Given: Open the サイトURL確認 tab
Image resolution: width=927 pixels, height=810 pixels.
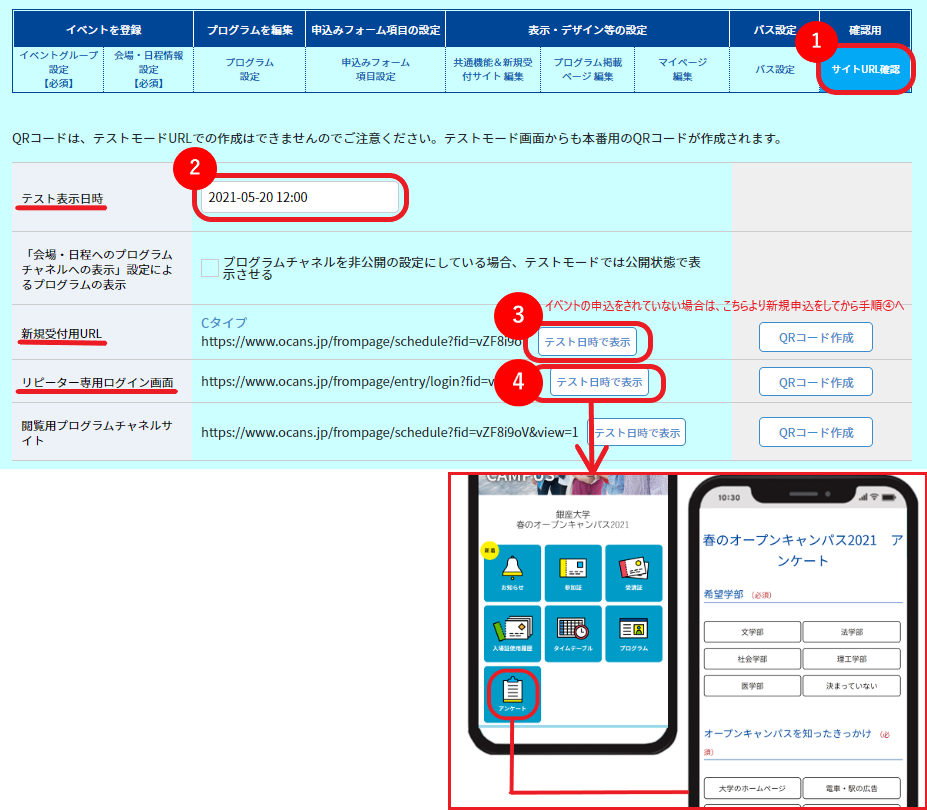Looking at the screenshot, I should [x=865, y=69].
